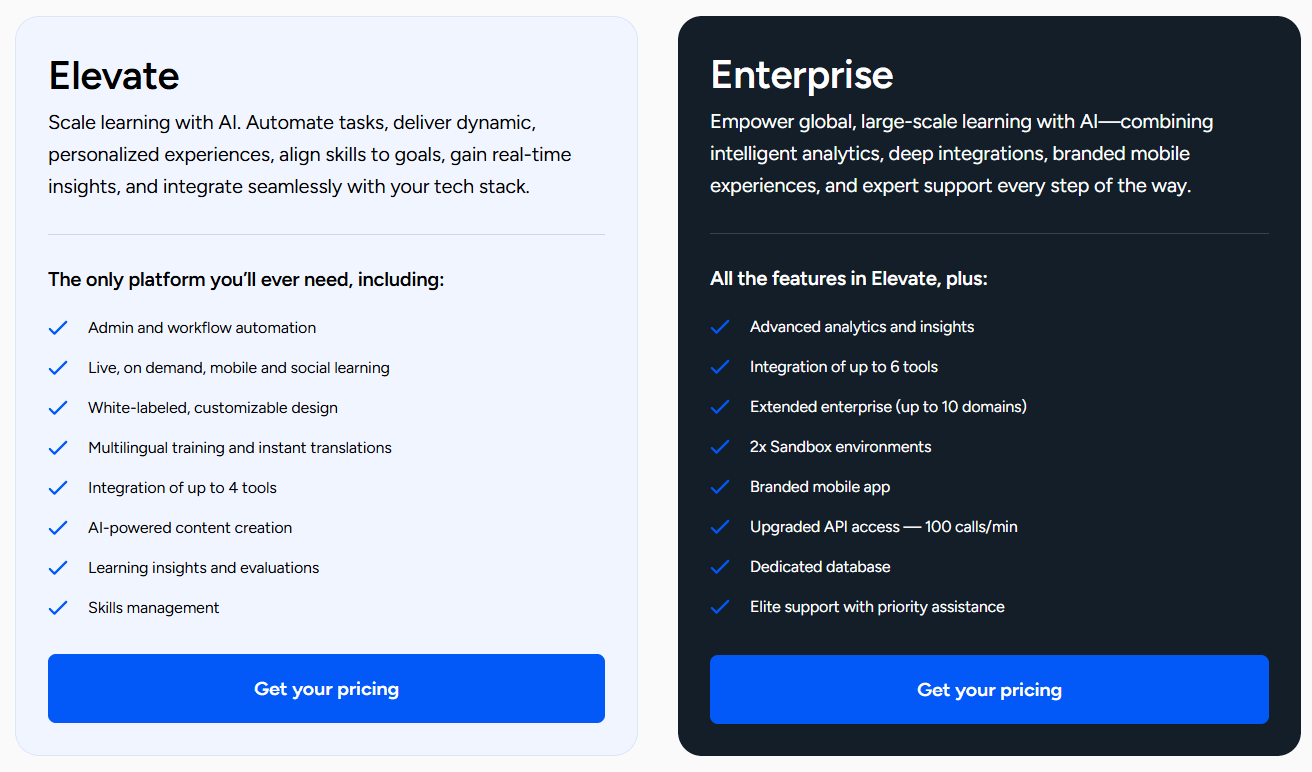Viewport: 1312px width, 772px height.
Task: Click checkmark beside AI-powered content creation
Action: click(x=58, y=528)
